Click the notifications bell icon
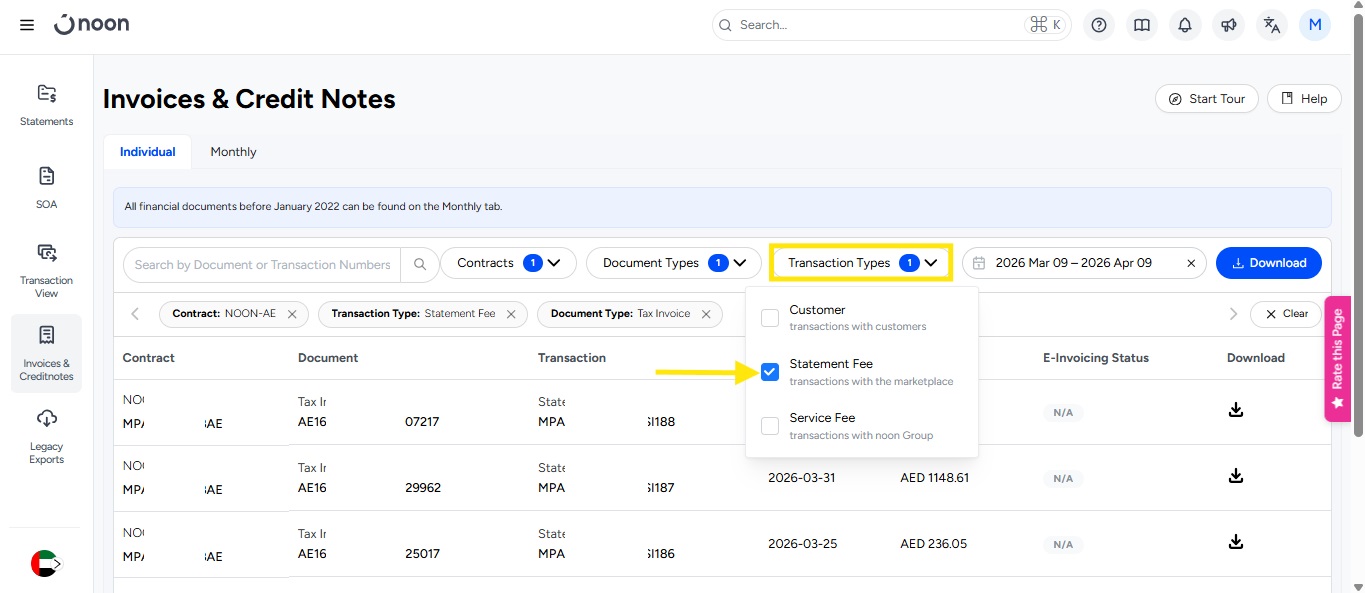This screenshot has width=1365, height=593. click(1185, 25)
